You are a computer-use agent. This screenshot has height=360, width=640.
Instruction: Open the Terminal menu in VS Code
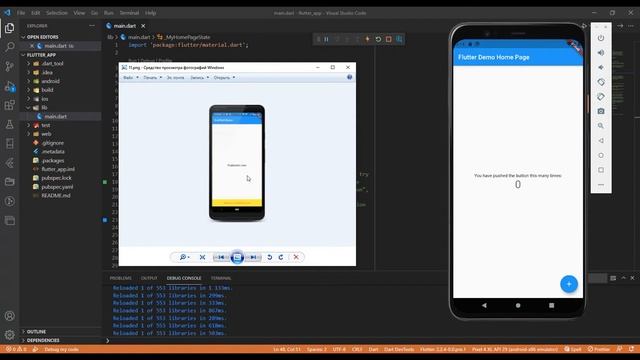click(129, 13)
